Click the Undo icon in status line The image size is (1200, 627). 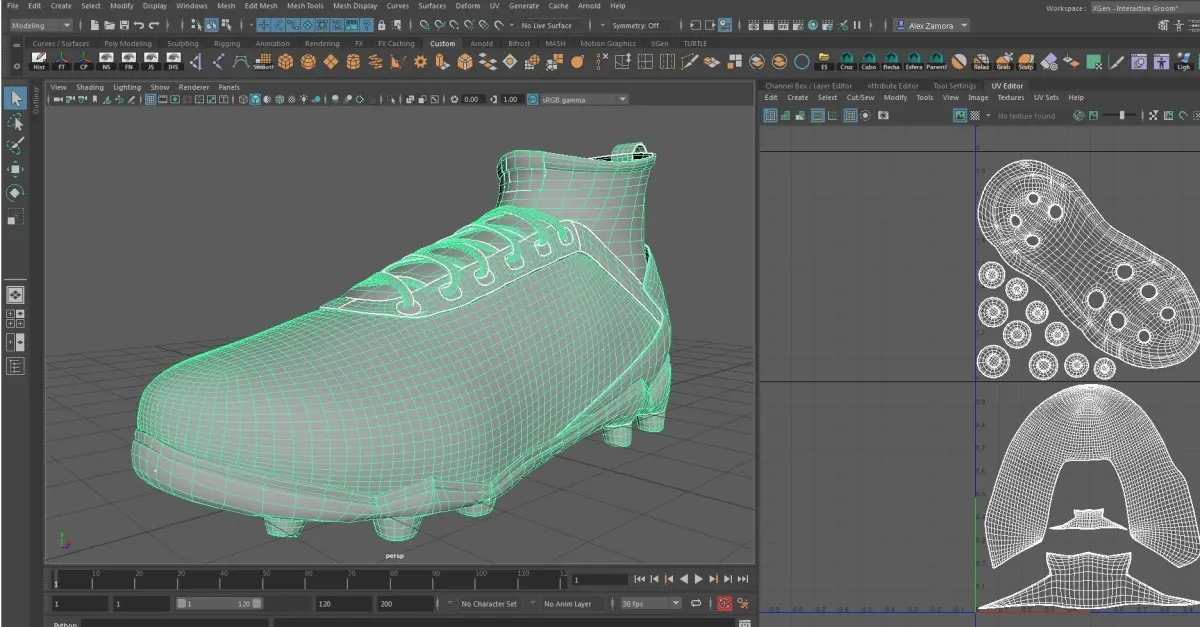tap(140, 25)
